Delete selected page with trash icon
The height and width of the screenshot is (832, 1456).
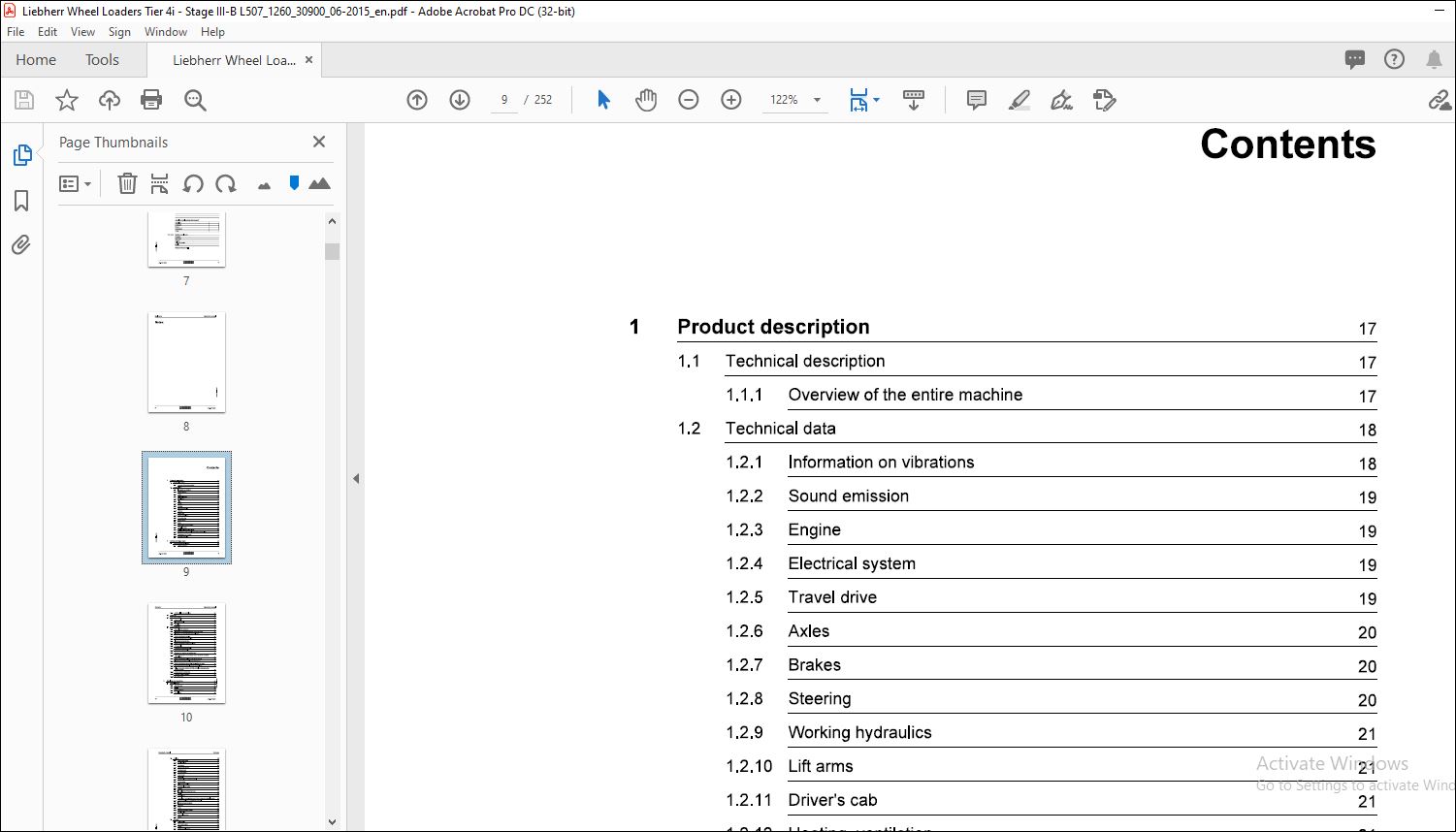127,183
